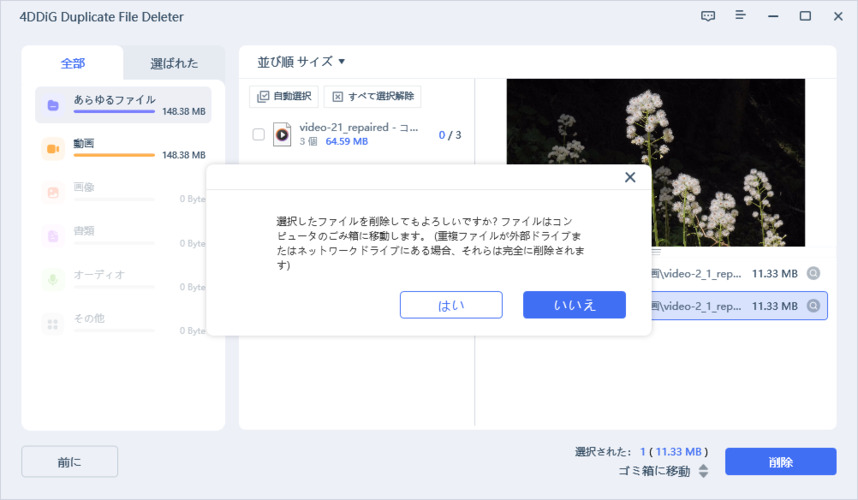Click the video-21_repaired file name
The image size is (858, 500).
pos(358,127)
